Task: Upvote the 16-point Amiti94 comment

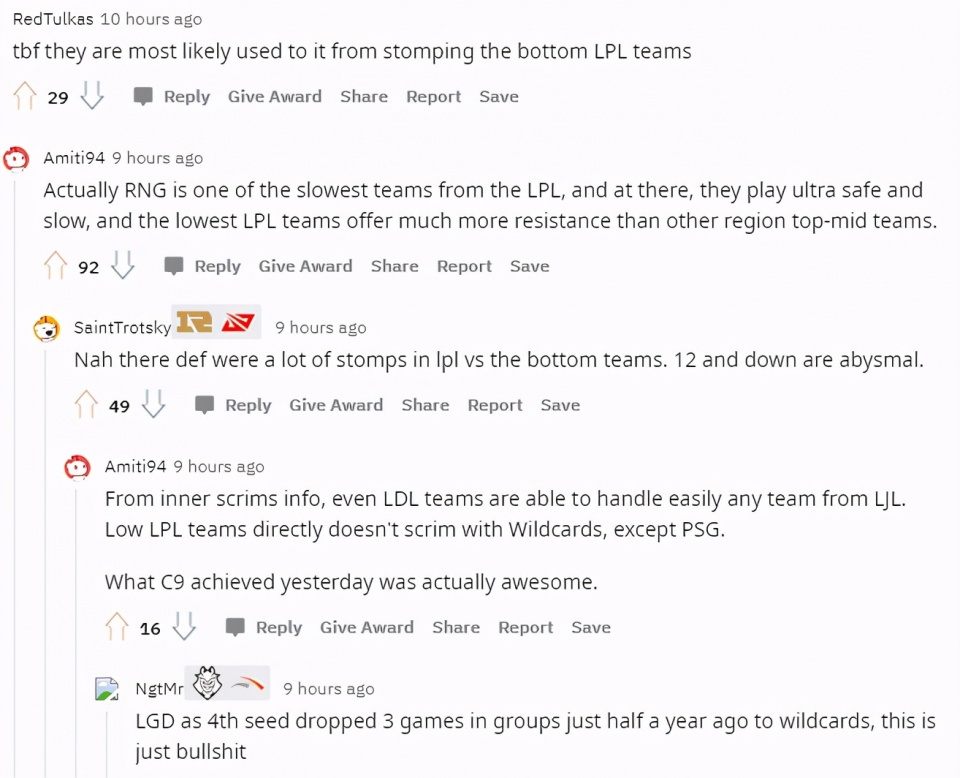Action: pyautogui.click(x=116, y=627)
